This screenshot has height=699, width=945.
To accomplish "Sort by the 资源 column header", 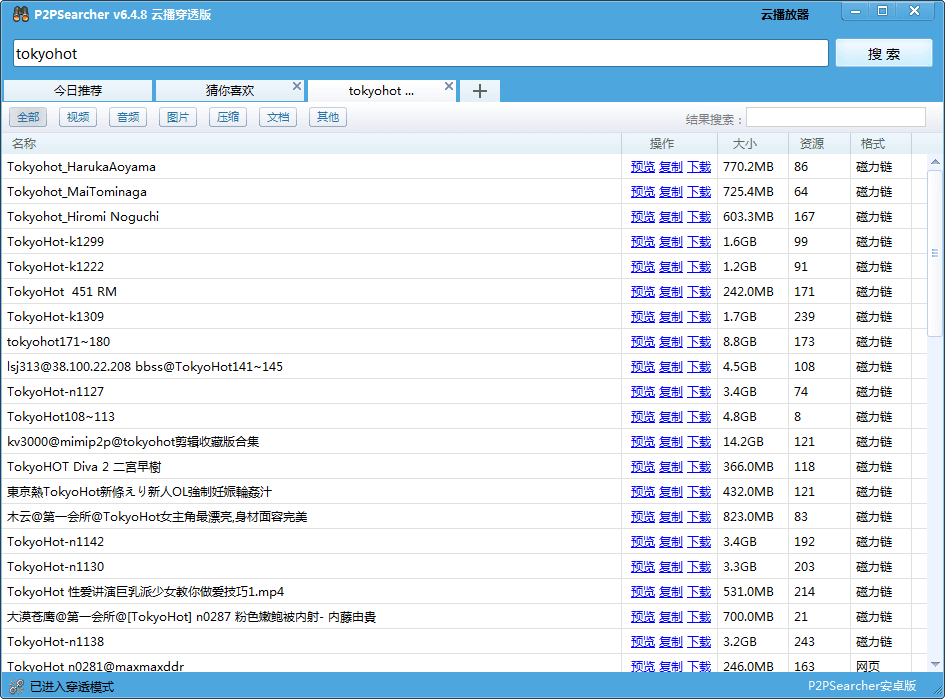I will (820, 143).
